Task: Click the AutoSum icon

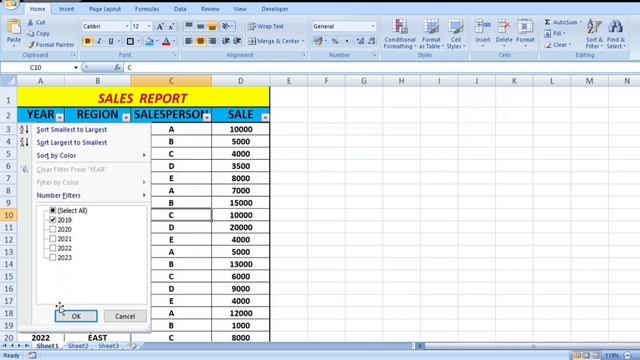Action: click(548, 22)
